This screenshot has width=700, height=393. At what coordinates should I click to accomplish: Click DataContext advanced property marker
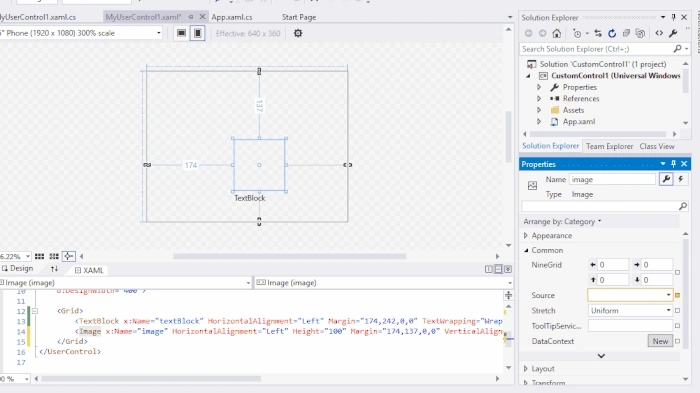pos(677,341)
